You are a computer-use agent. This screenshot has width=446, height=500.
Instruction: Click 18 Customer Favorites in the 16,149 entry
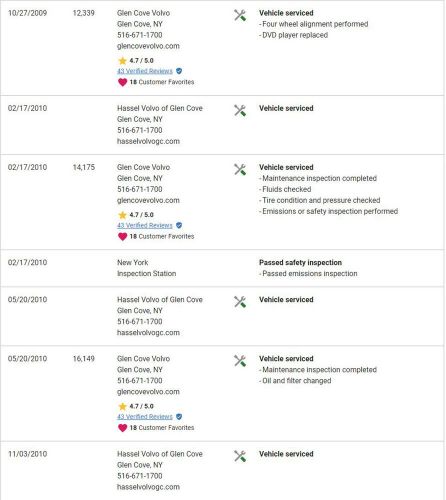point(162,428)
